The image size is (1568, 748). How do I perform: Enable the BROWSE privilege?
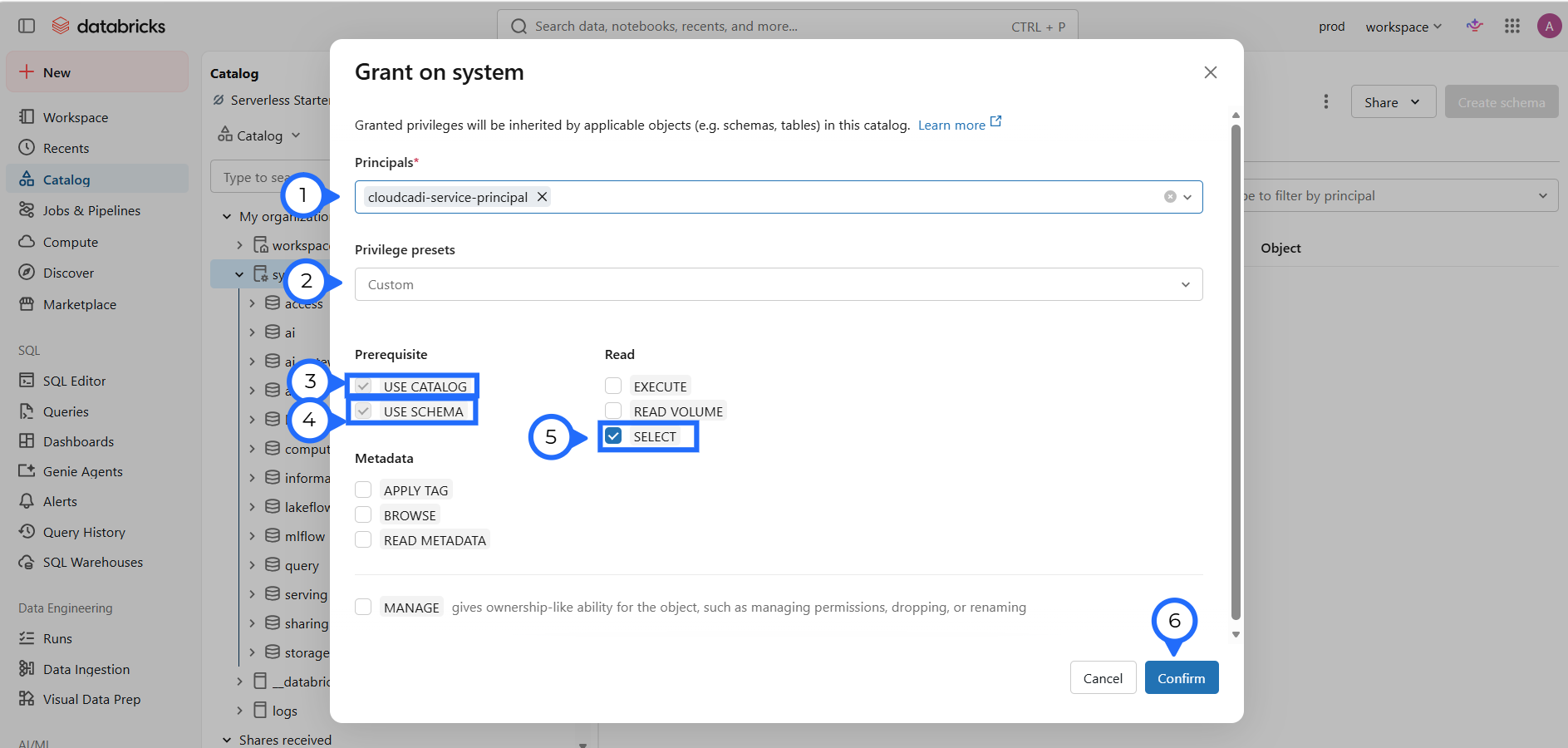click(363, 515)
